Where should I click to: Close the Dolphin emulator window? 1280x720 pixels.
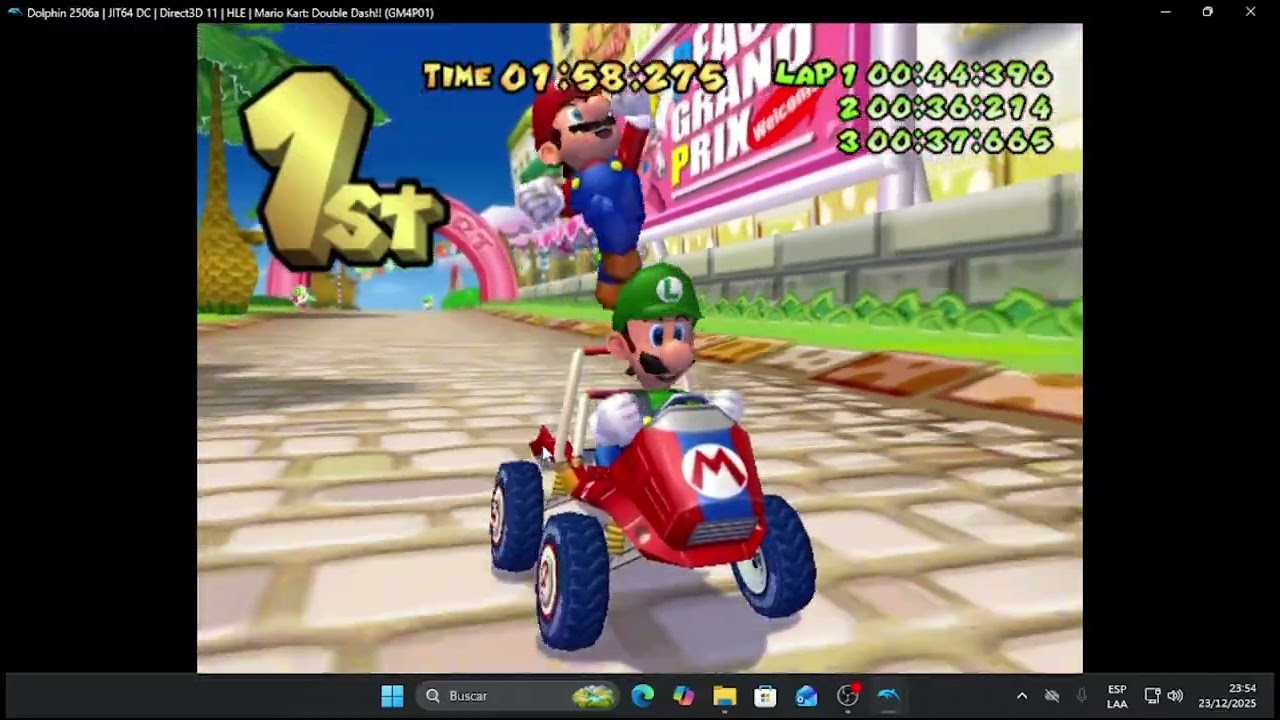1250,12
